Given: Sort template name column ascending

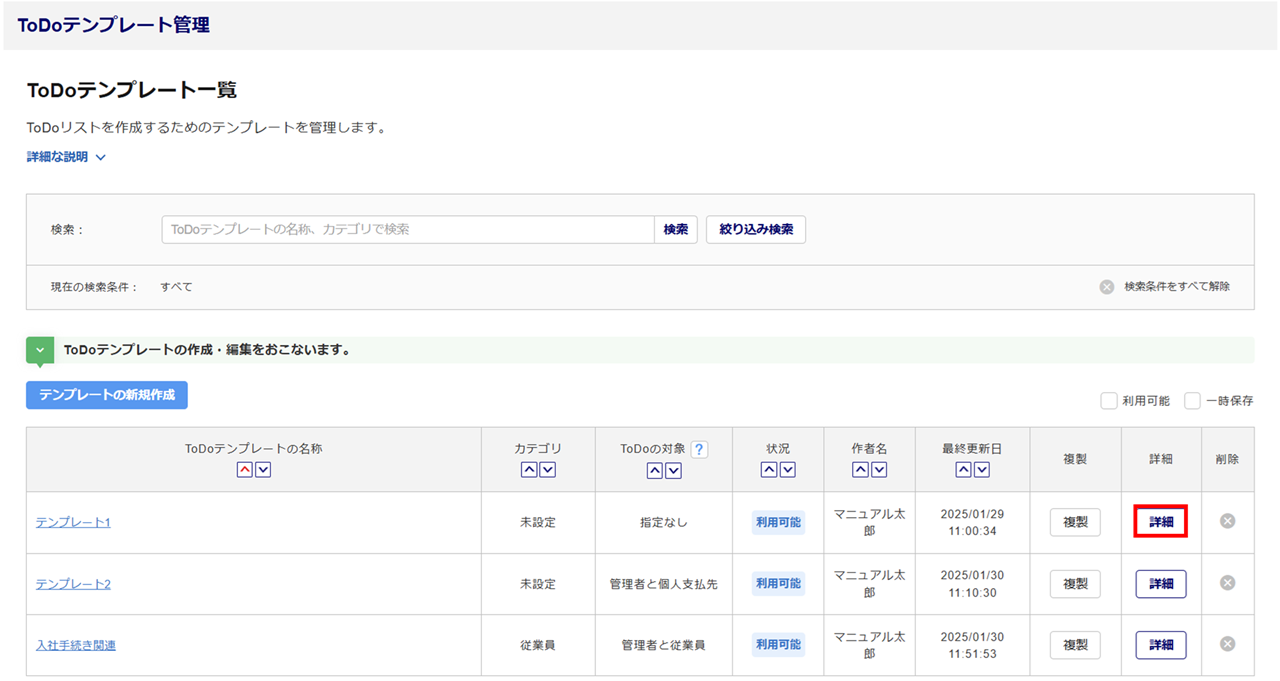Looking at the screenshot, I should tap(245, 470).
